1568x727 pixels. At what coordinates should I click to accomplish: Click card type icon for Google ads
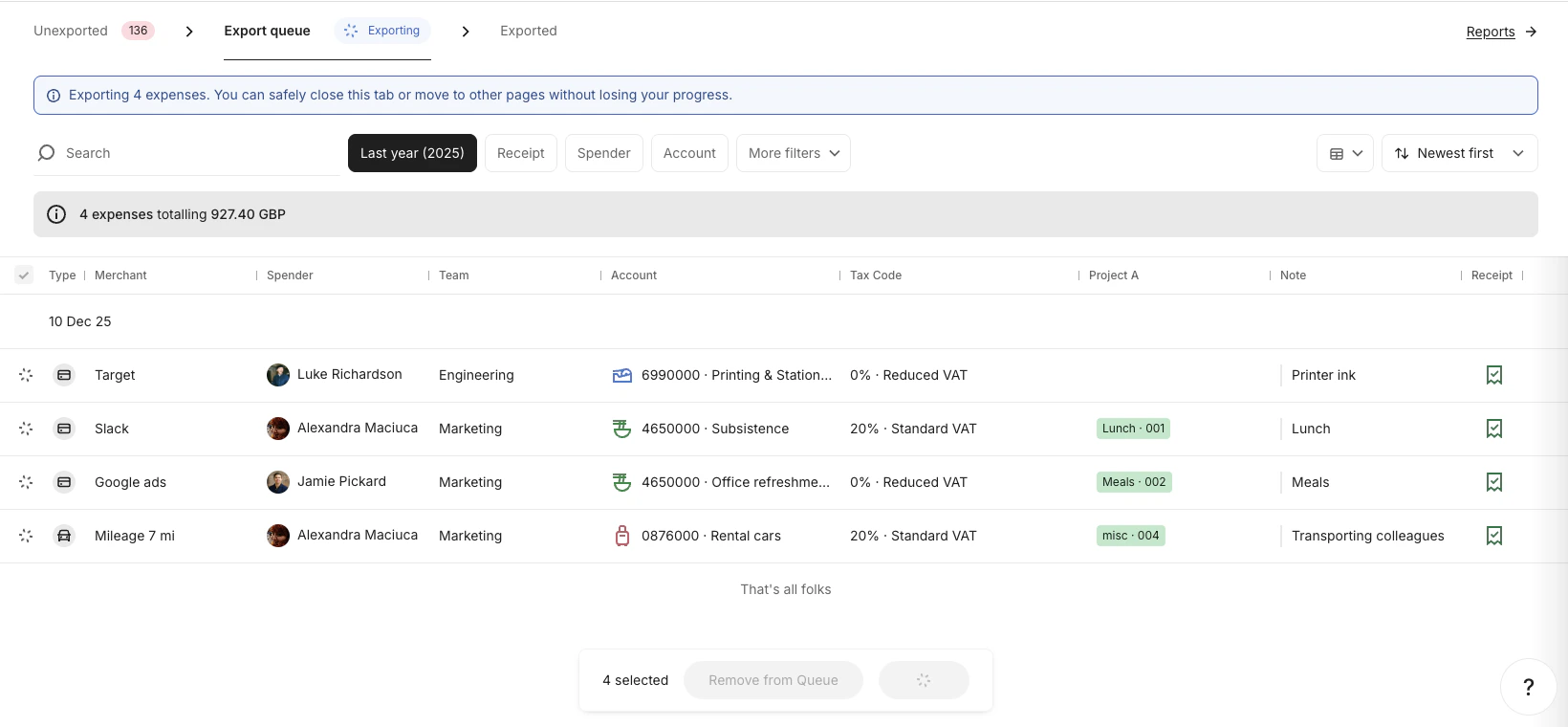(64, 482)
